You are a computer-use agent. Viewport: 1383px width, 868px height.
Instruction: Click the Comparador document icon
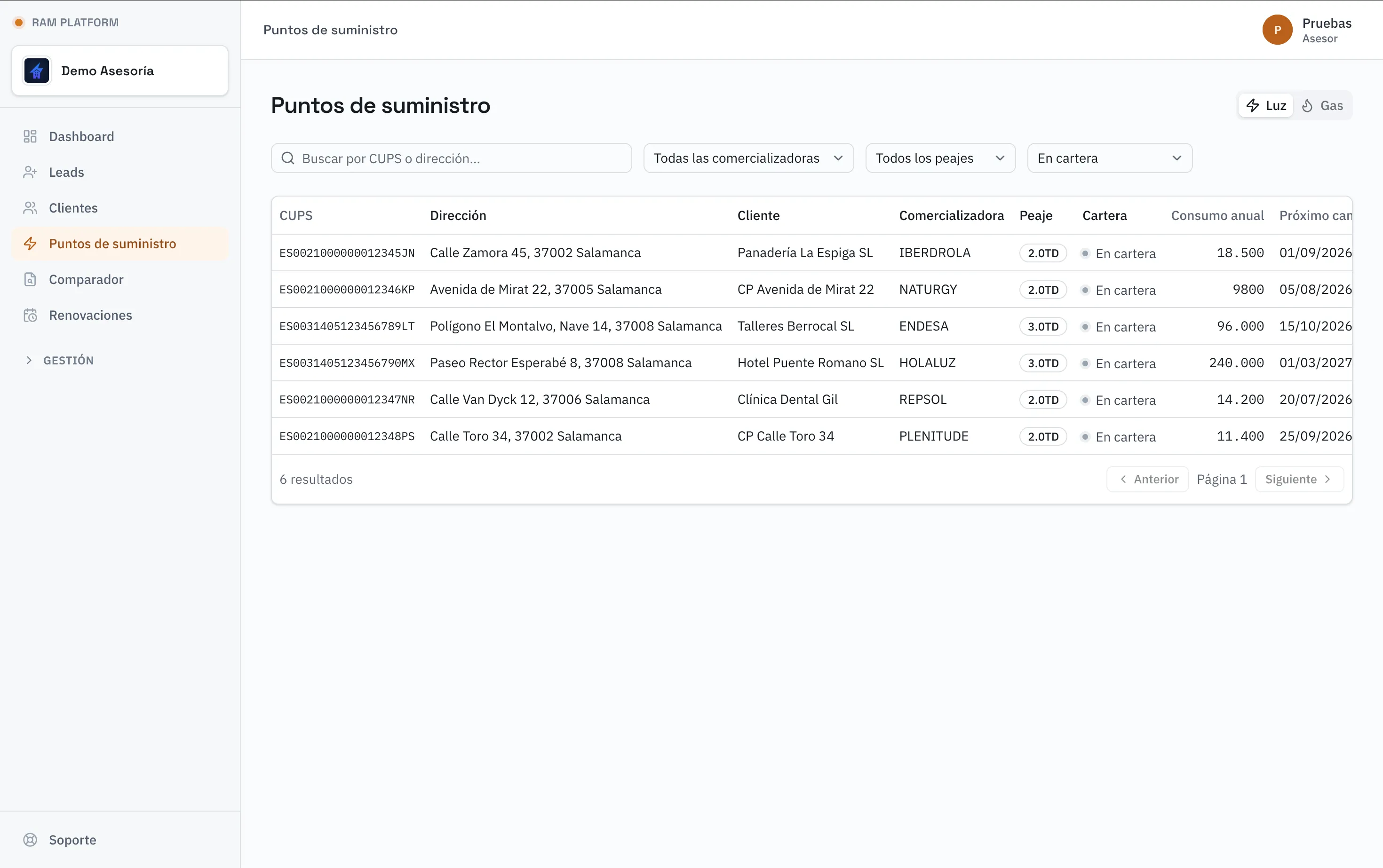(30, 280)
